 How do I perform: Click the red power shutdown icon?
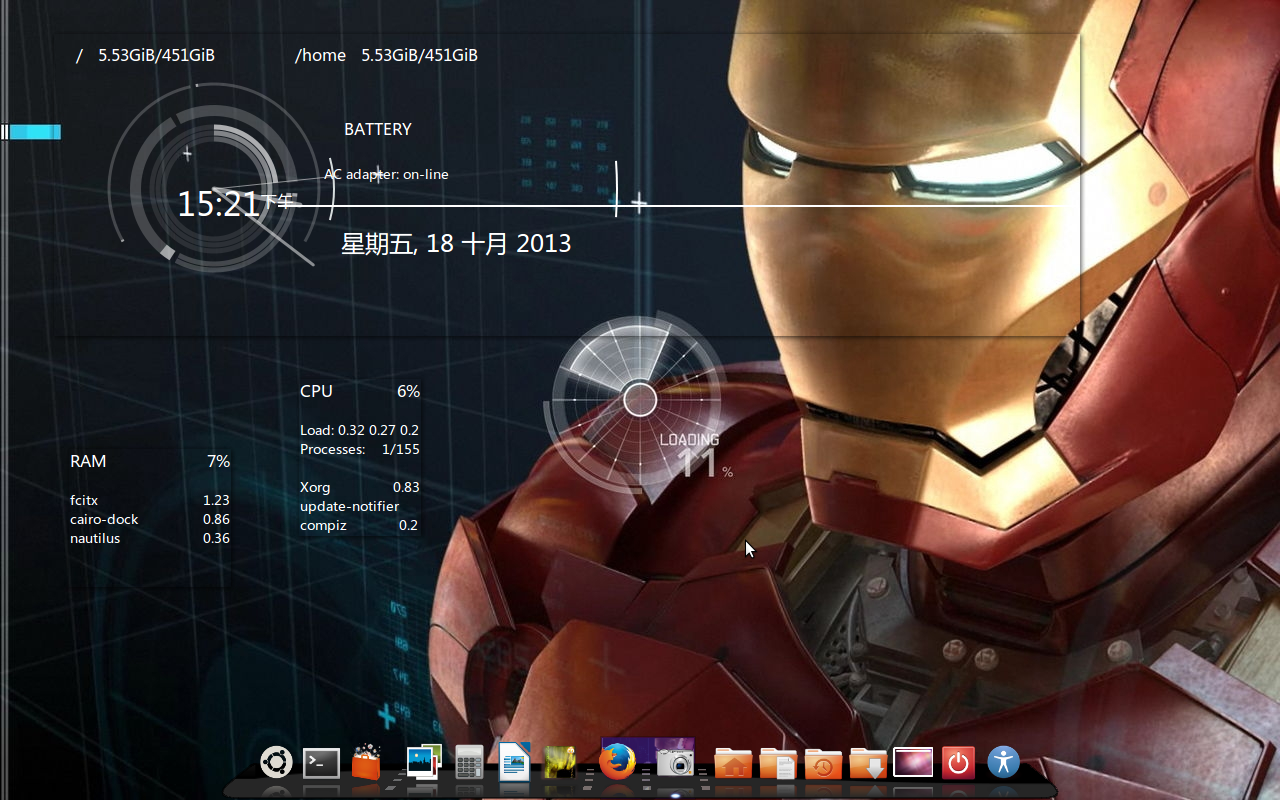(958, 763)
